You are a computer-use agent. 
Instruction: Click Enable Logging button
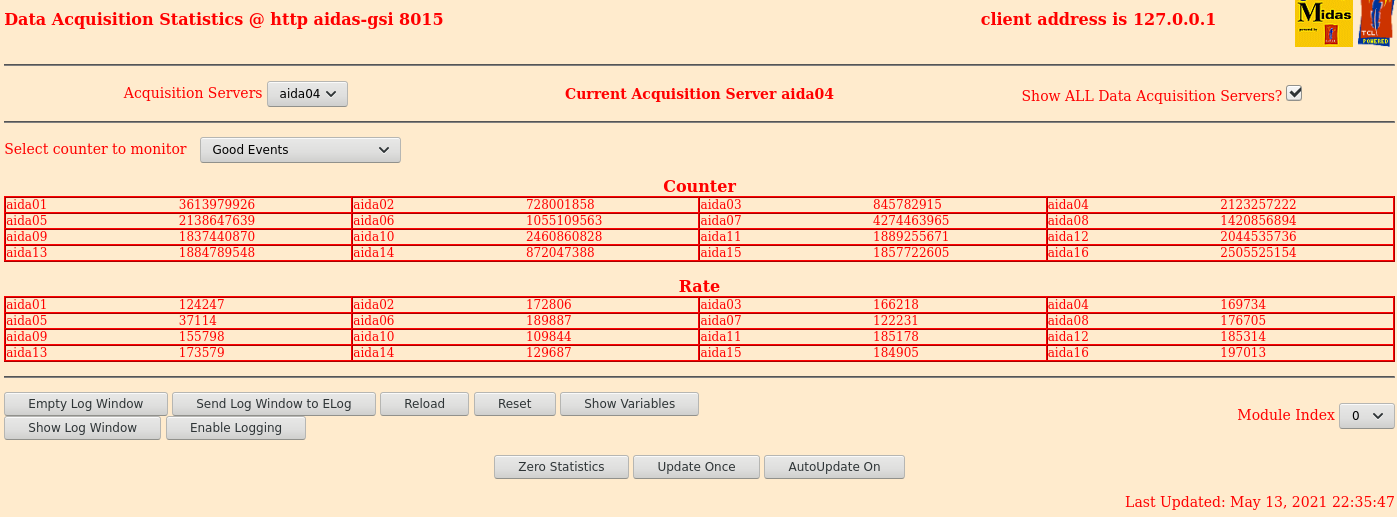(236, 428)
